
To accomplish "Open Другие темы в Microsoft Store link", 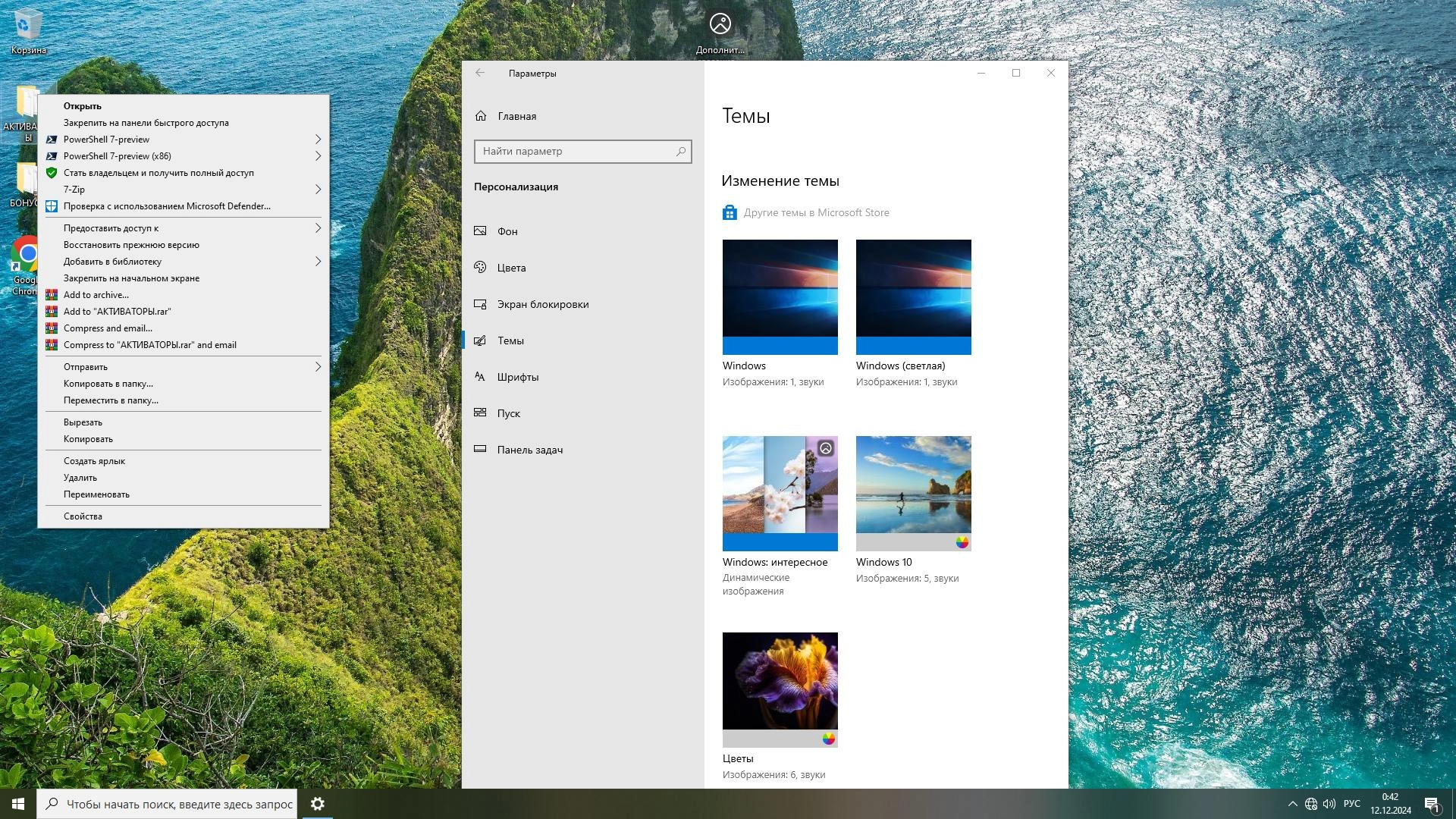I will (x=816, y=213).
